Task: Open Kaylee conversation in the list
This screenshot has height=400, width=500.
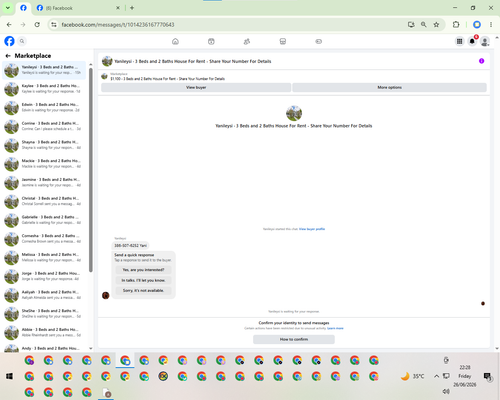Action: [x=44, y=89]
